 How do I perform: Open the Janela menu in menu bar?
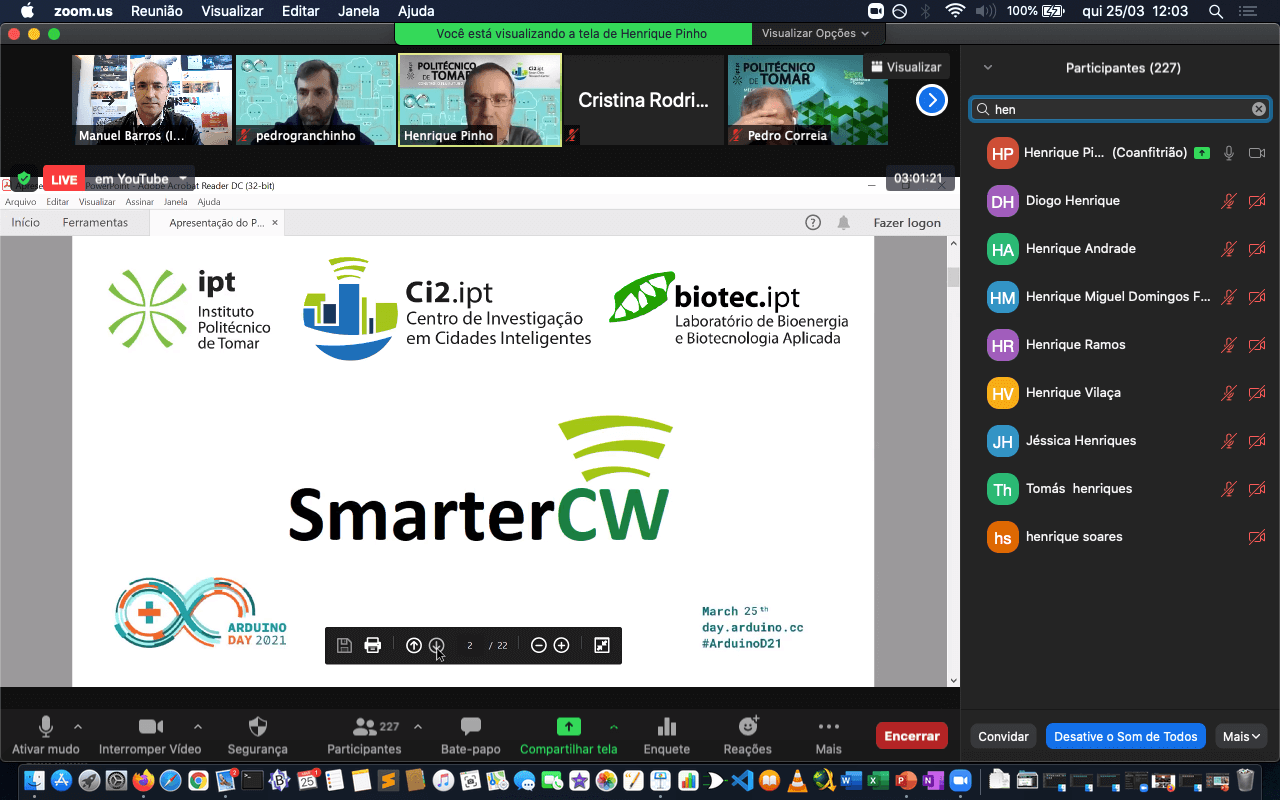(x=359, y=11)
